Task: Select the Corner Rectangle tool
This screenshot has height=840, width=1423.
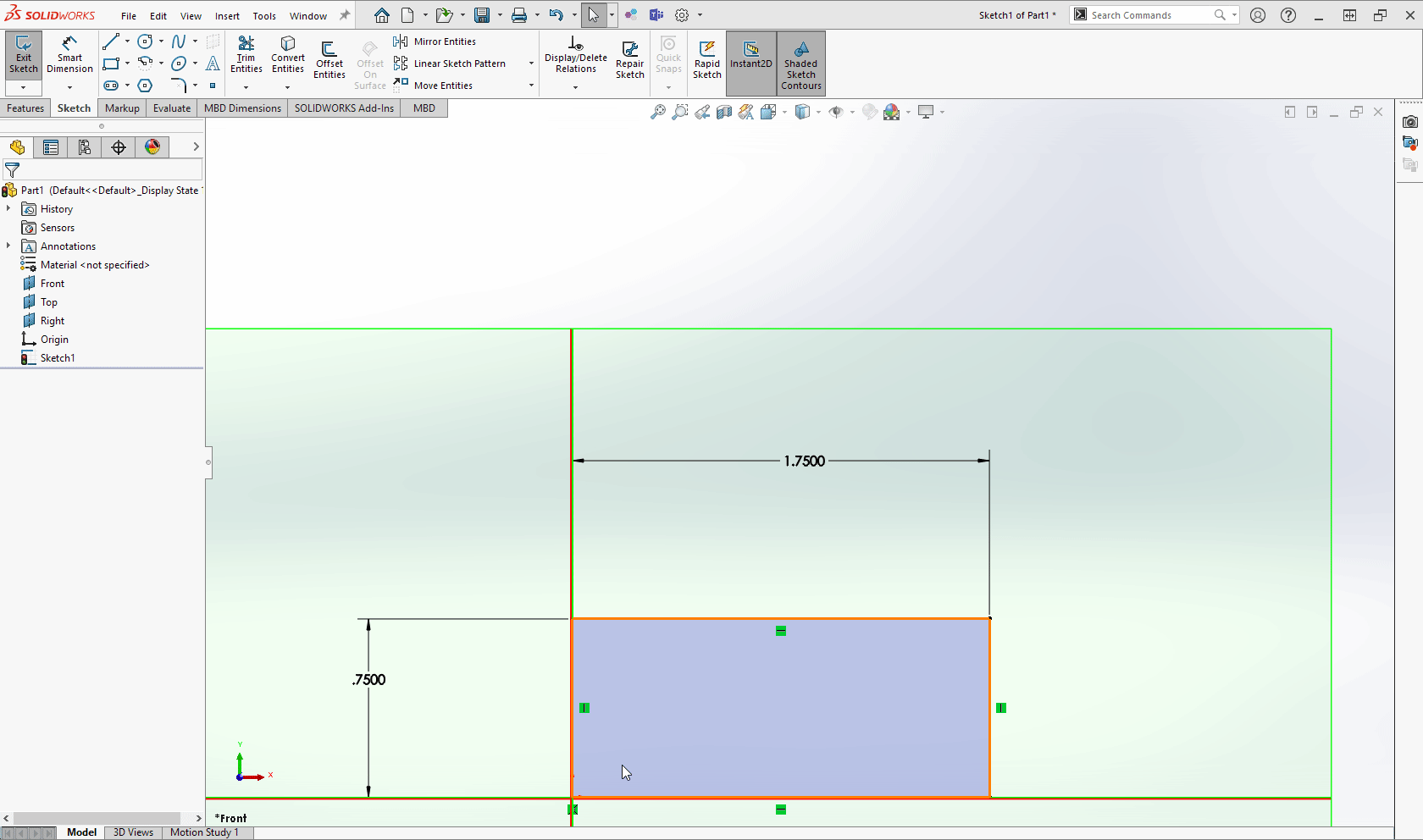Action: coord(111,64)
